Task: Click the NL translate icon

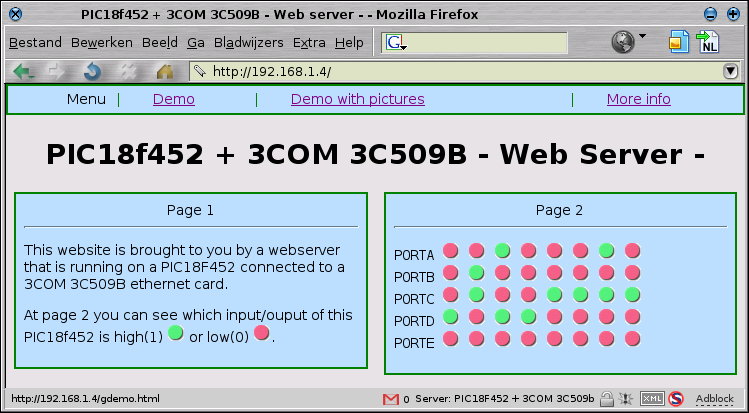Action: [x=708, y=42]
